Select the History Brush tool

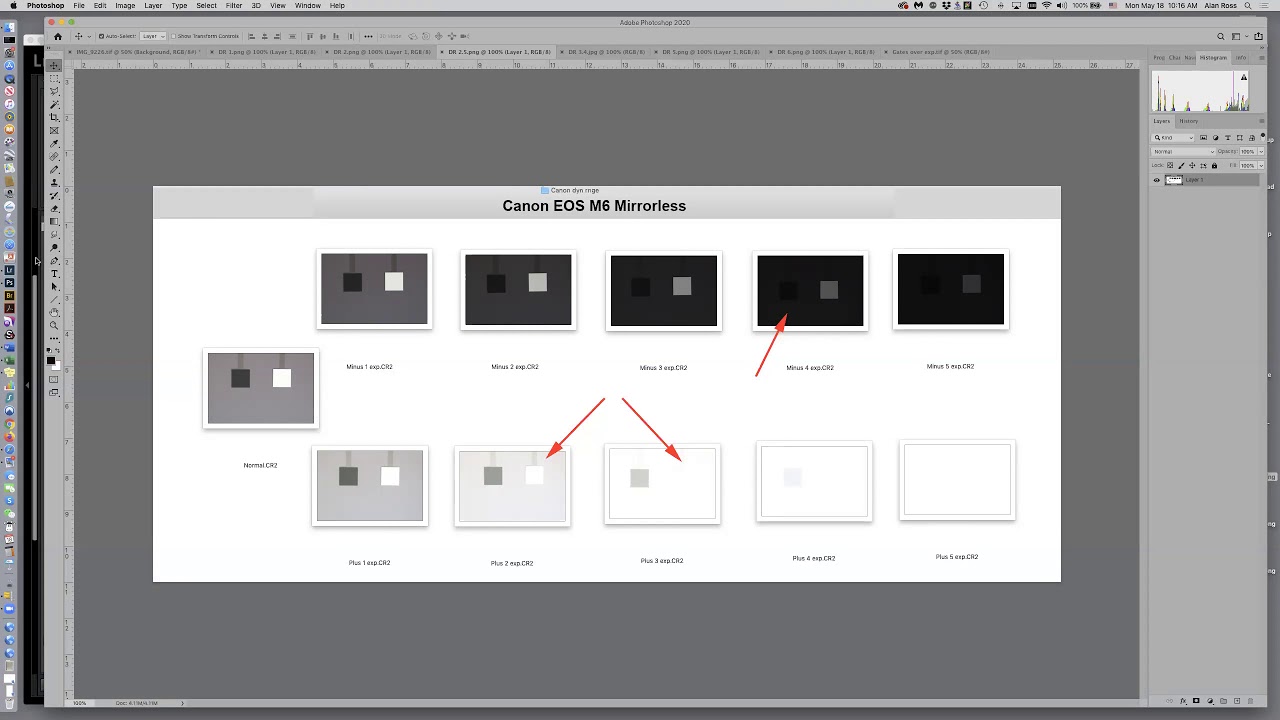(55, 194)
